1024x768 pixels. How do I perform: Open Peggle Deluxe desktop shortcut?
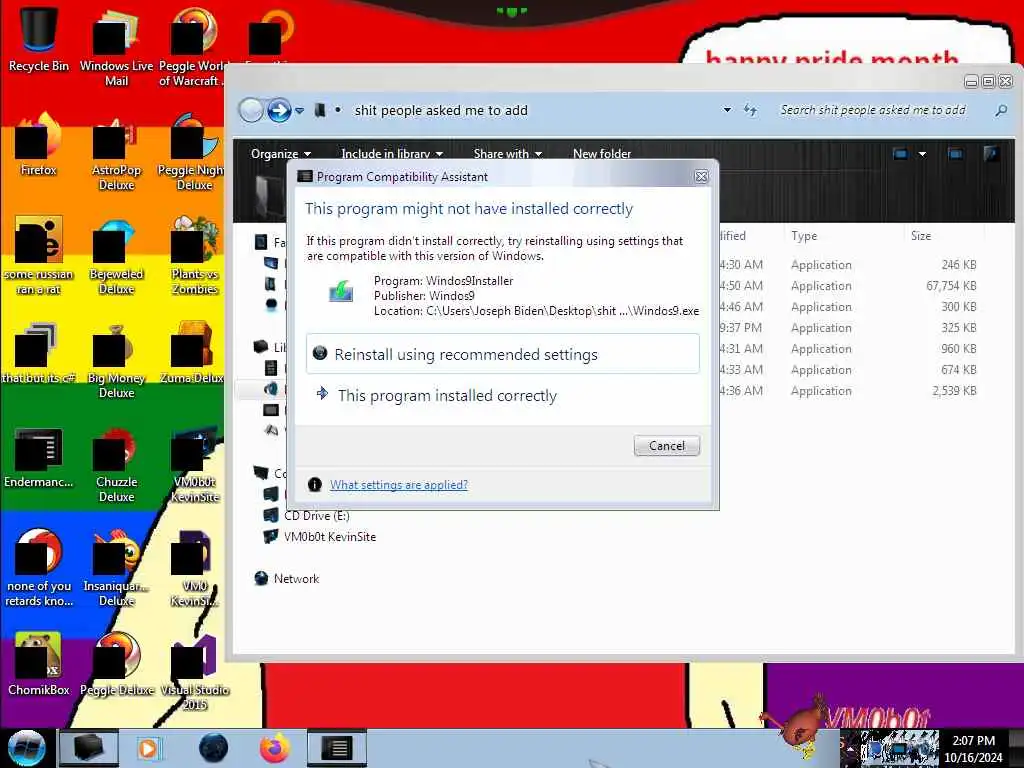(x=116, y=664)
